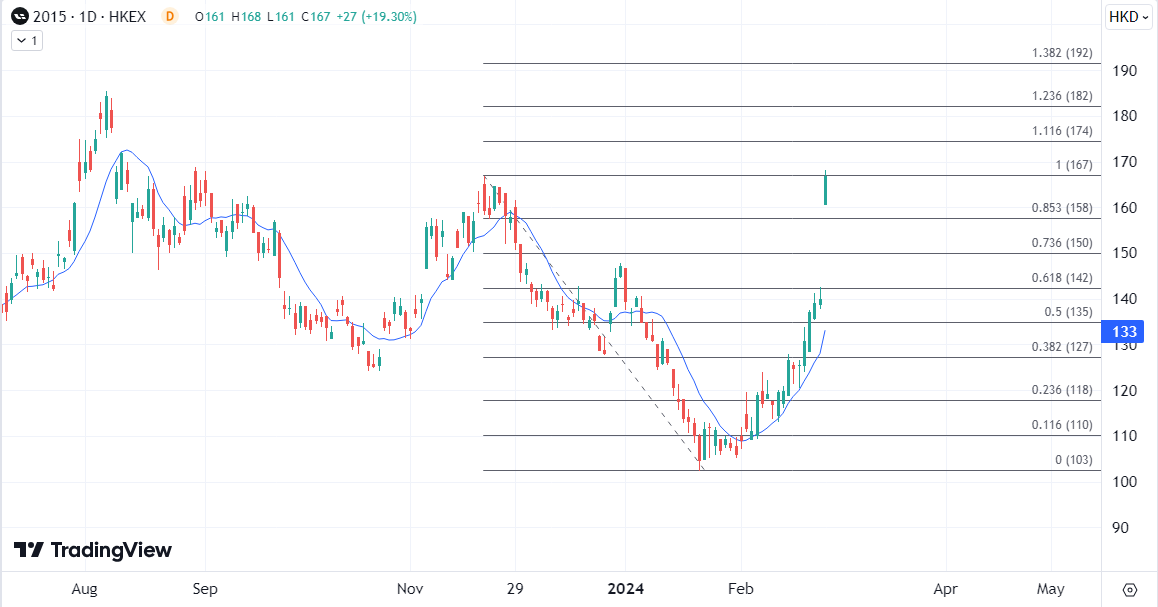1158x607 pixels.
Task: Click the 190 price scale value
Action: (1124, 71)
